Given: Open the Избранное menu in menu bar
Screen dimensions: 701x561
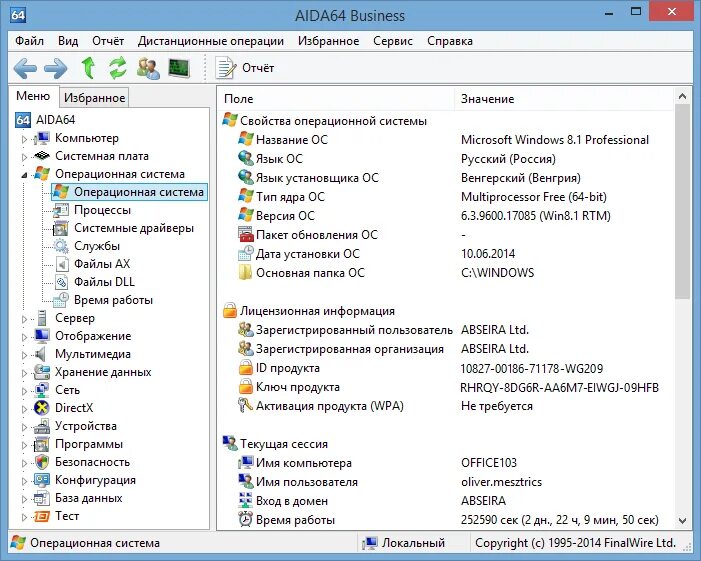Looking at the screenshot, I should (329, 41).
